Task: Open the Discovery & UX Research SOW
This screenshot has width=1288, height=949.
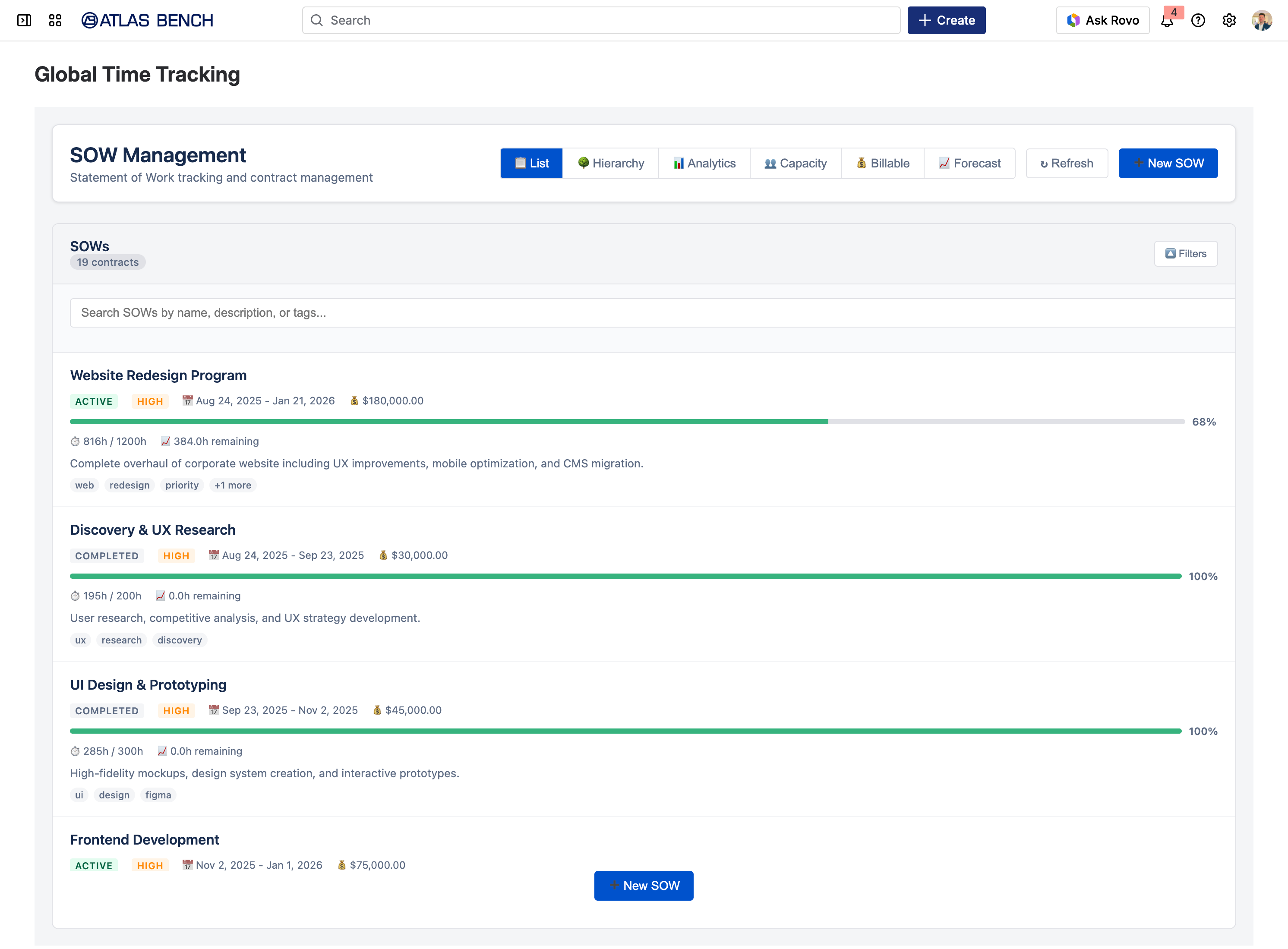Action: 153,530
